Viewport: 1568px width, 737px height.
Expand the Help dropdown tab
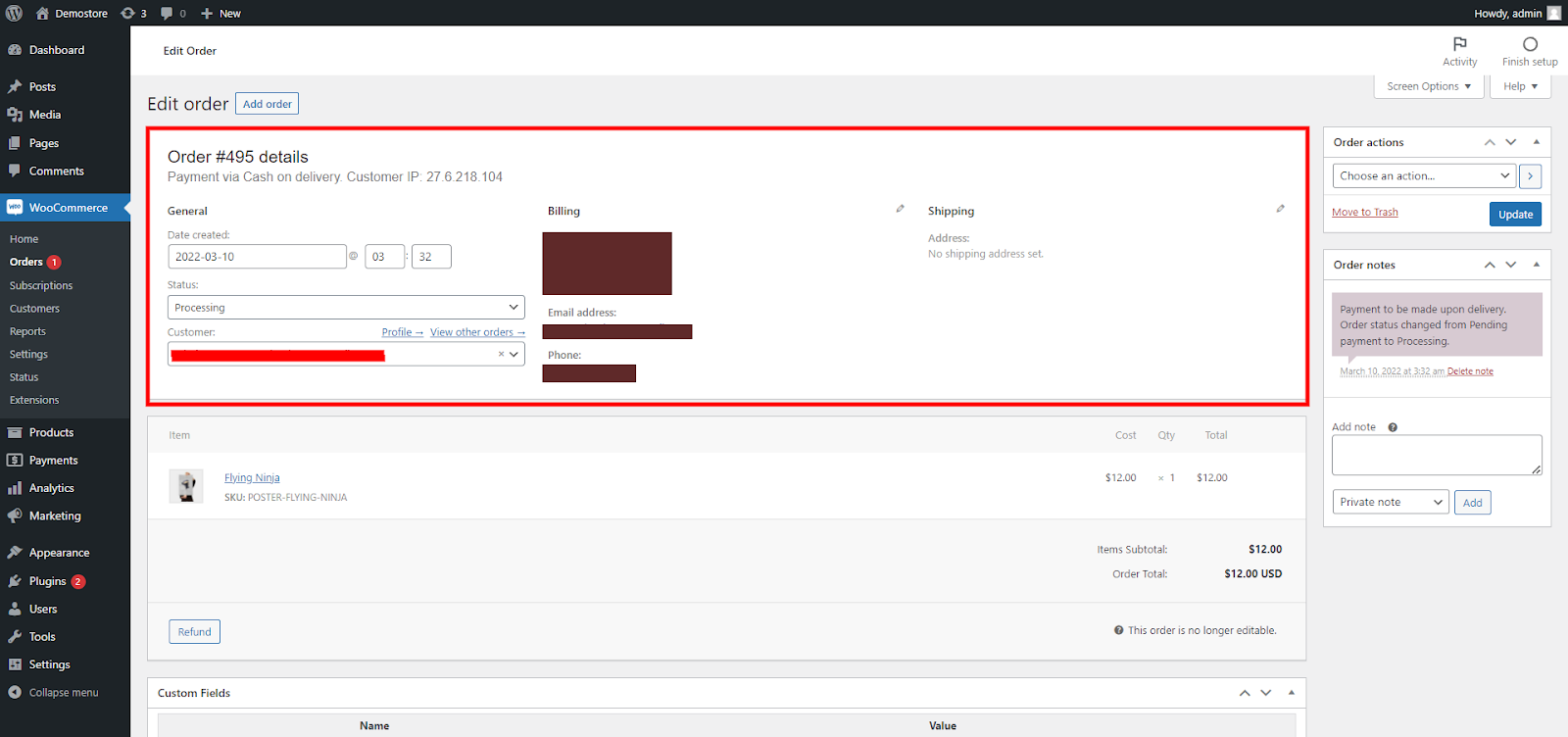(1520, 86)
